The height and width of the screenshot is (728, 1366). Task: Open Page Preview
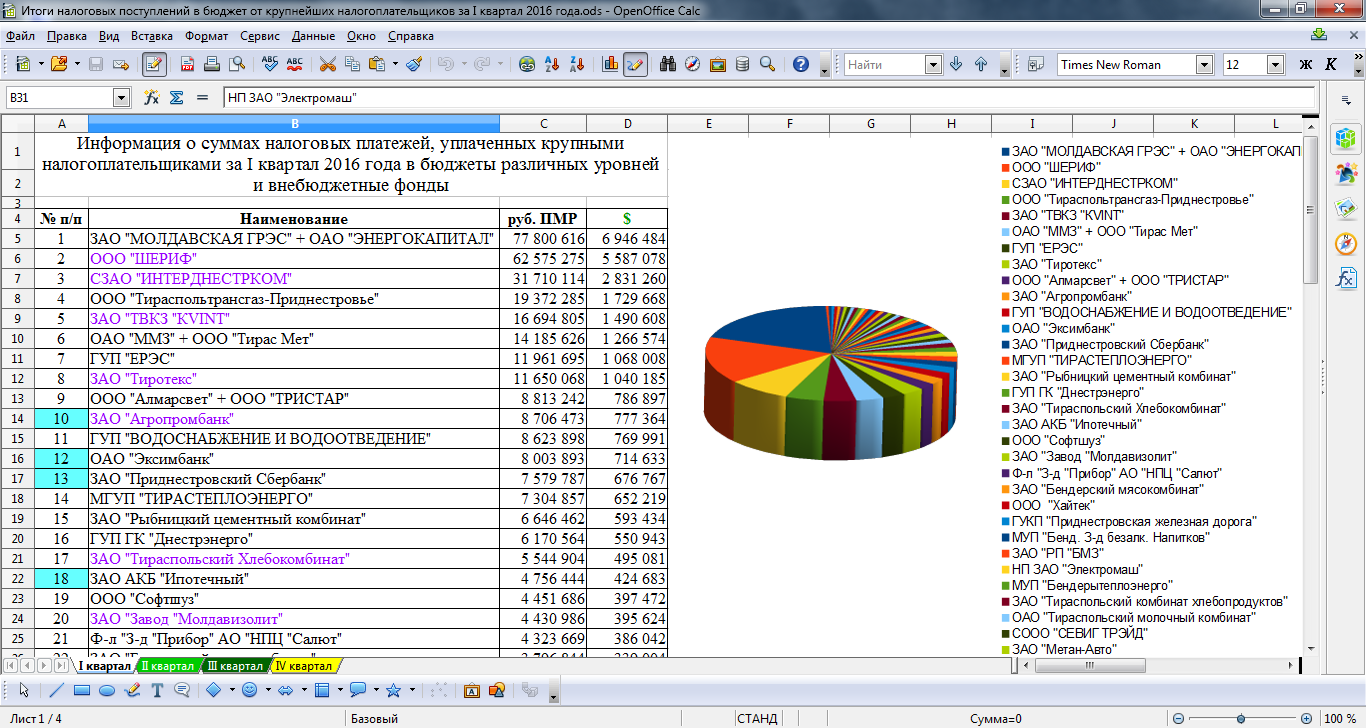click(237, 64)
